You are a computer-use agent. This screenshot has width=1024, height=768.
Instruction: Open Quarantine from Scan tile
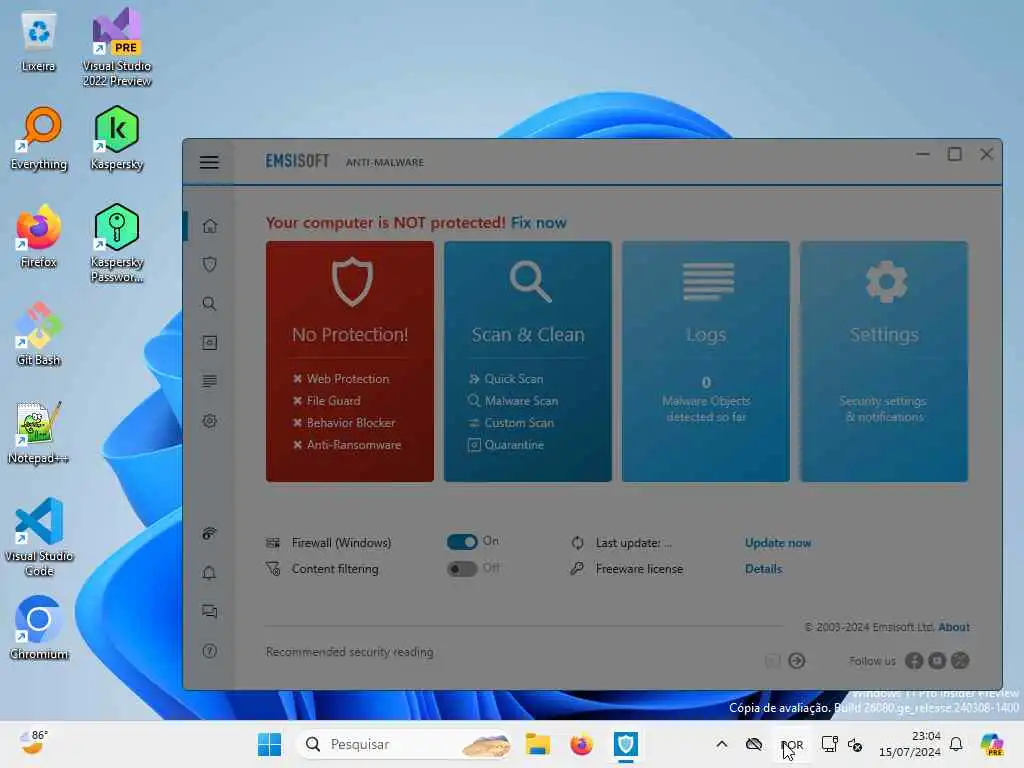tap(506, 445)
